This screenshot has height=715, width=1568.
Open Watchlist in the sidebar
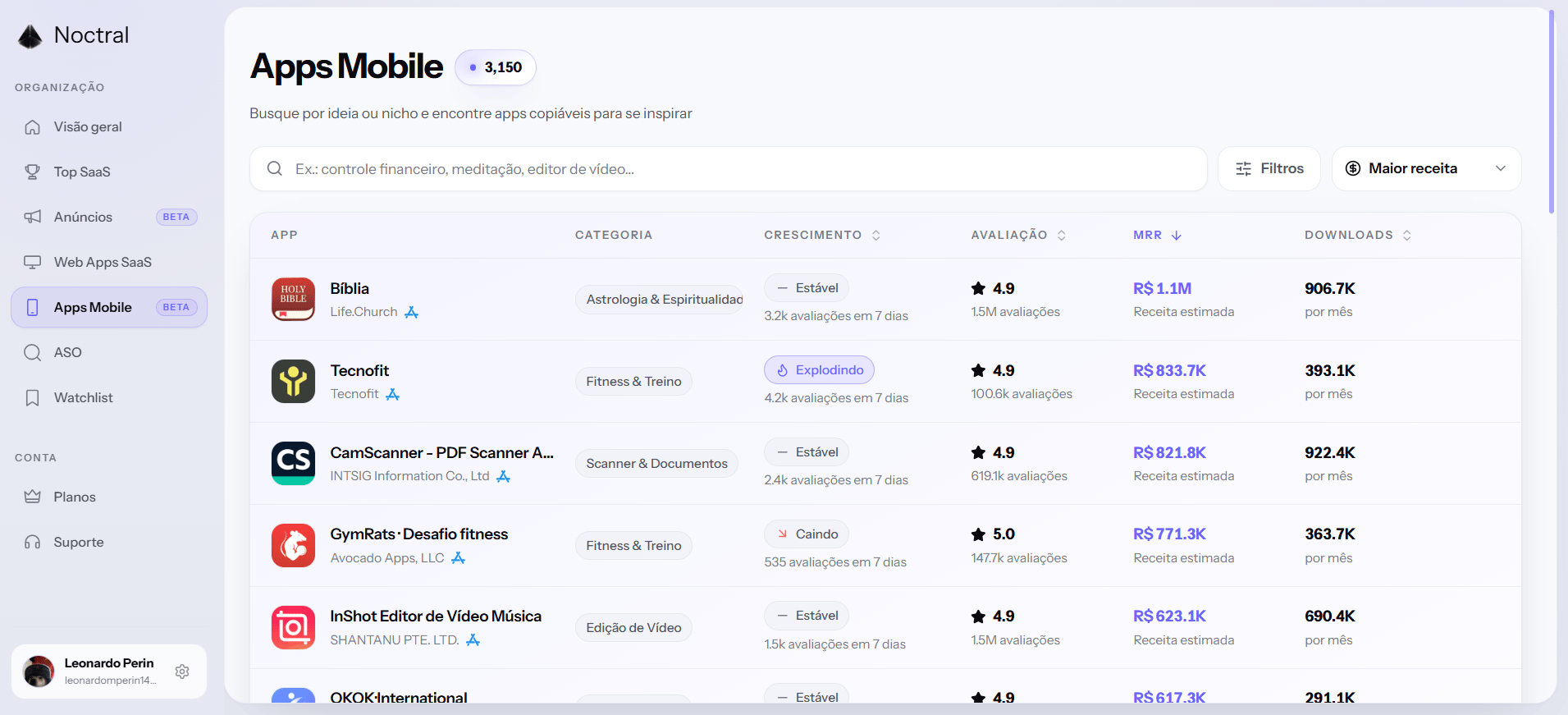coord(109,398)
